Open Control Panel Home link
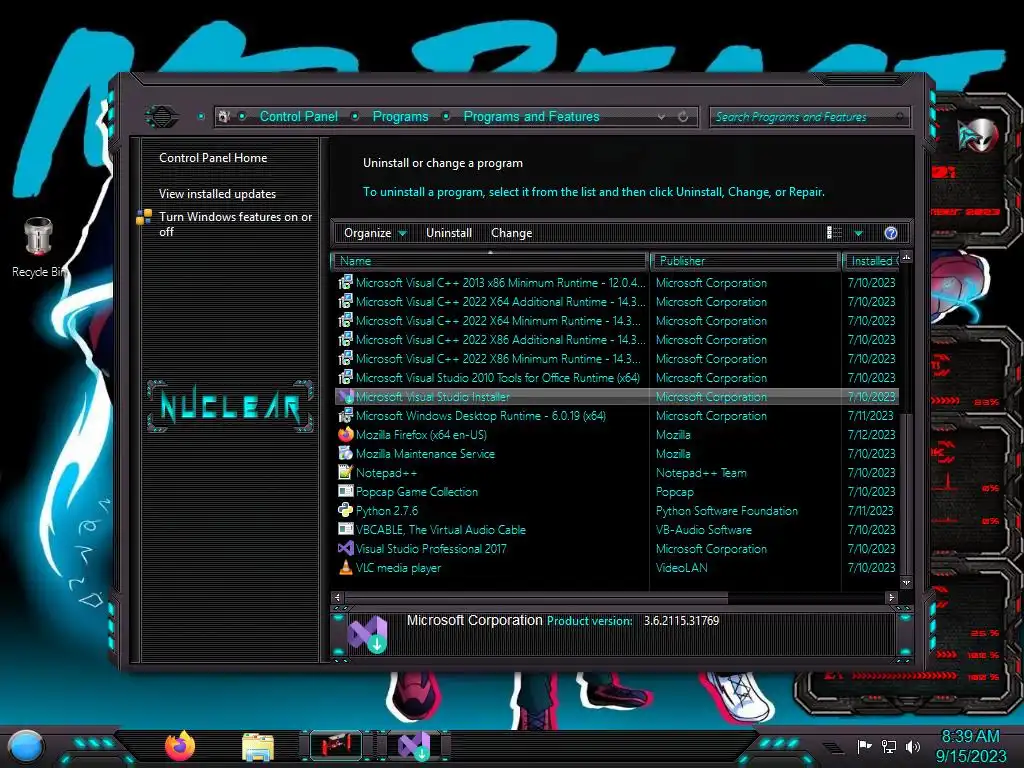 pos(213,158)
